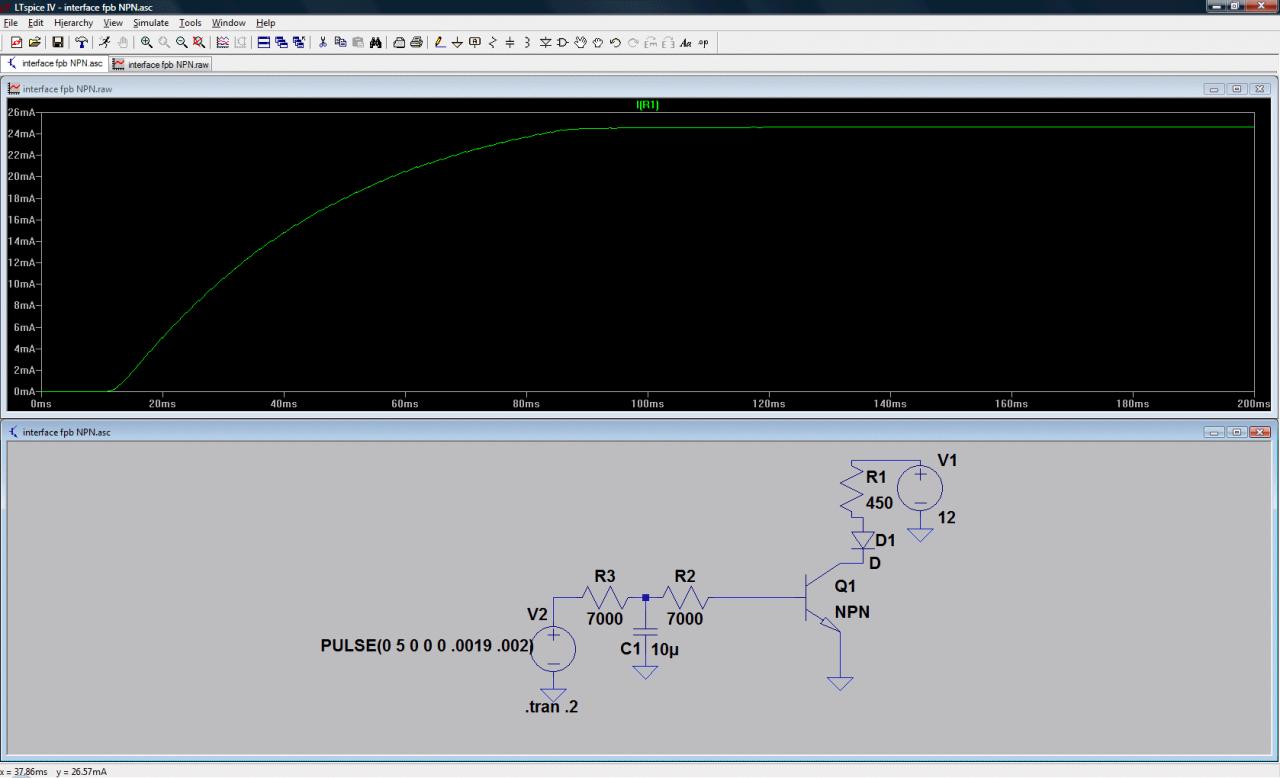Click the autorange waveform plot icon
Screen dimensions: 1280x778
coord(223,42)
